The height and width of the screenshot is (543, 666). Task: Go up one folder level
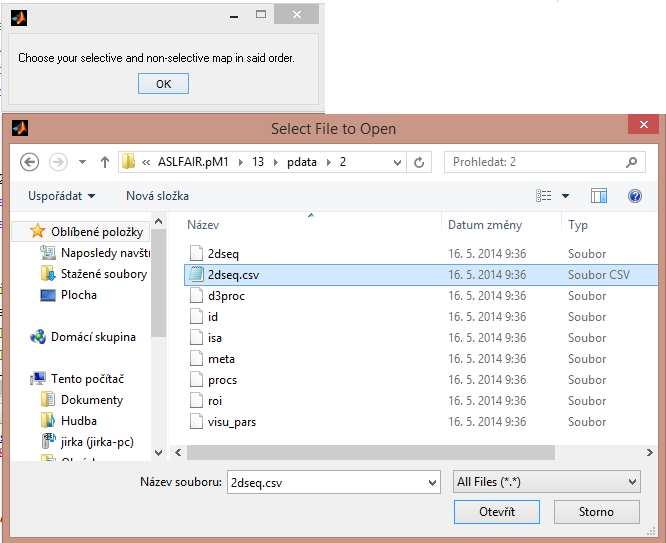(105, 162)
